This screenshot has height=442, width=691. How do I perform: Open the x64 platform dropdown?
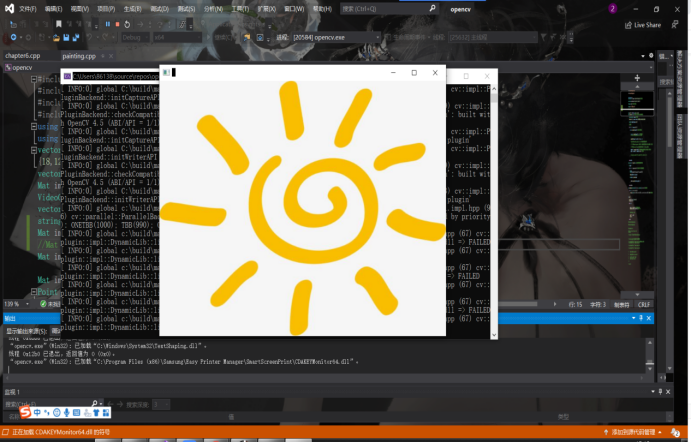click(176, 37)
